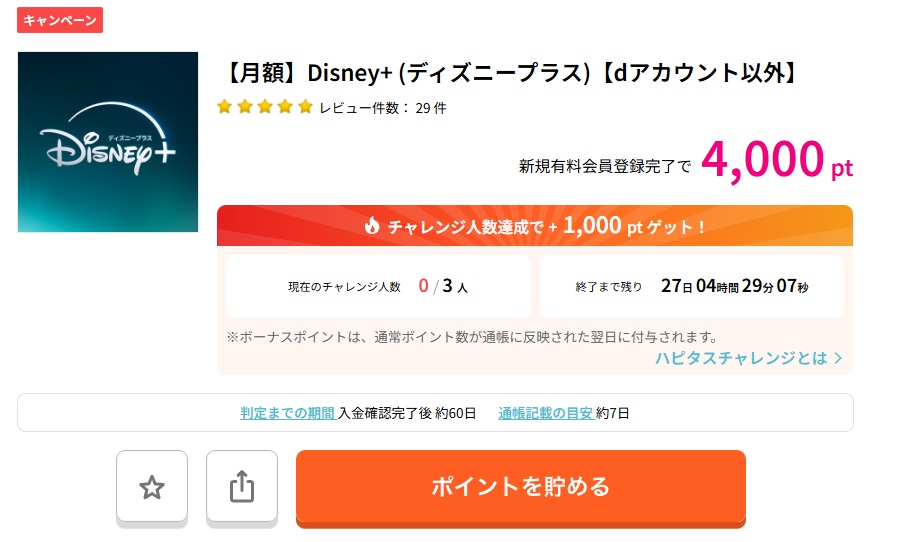Click the チャレンジ人数達成で +1,000 pt banner
Screen dimensions: 906x542
[x=535, y=226]
